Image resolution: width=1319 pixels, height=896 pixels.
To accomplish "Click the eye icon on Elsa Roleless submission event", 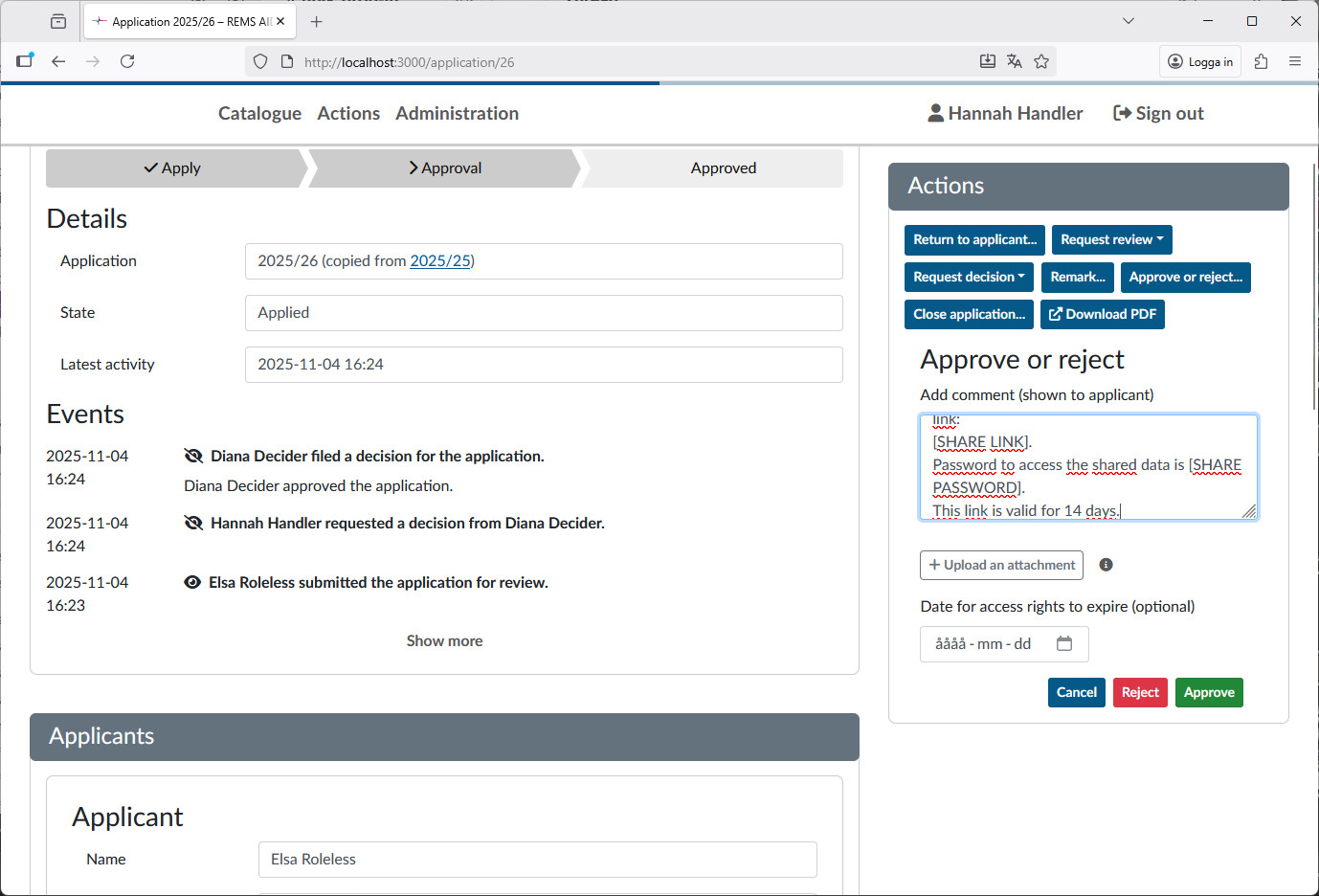I will point(192,581).
